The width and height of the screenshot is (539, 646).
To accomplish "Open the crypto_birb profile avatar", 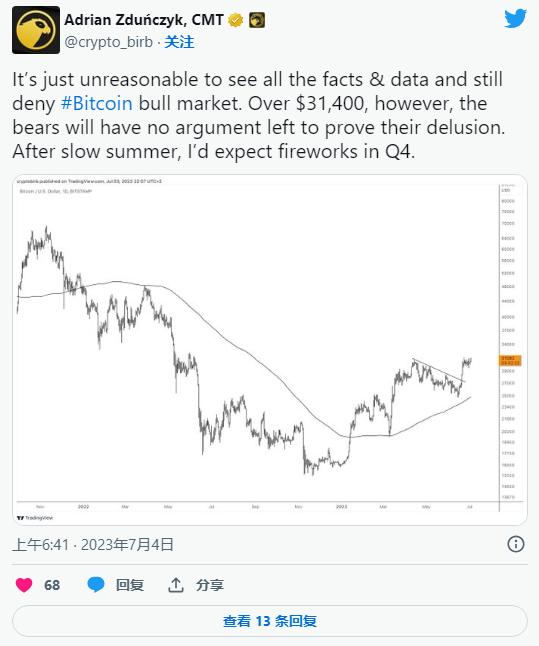I will pos(36,30).
